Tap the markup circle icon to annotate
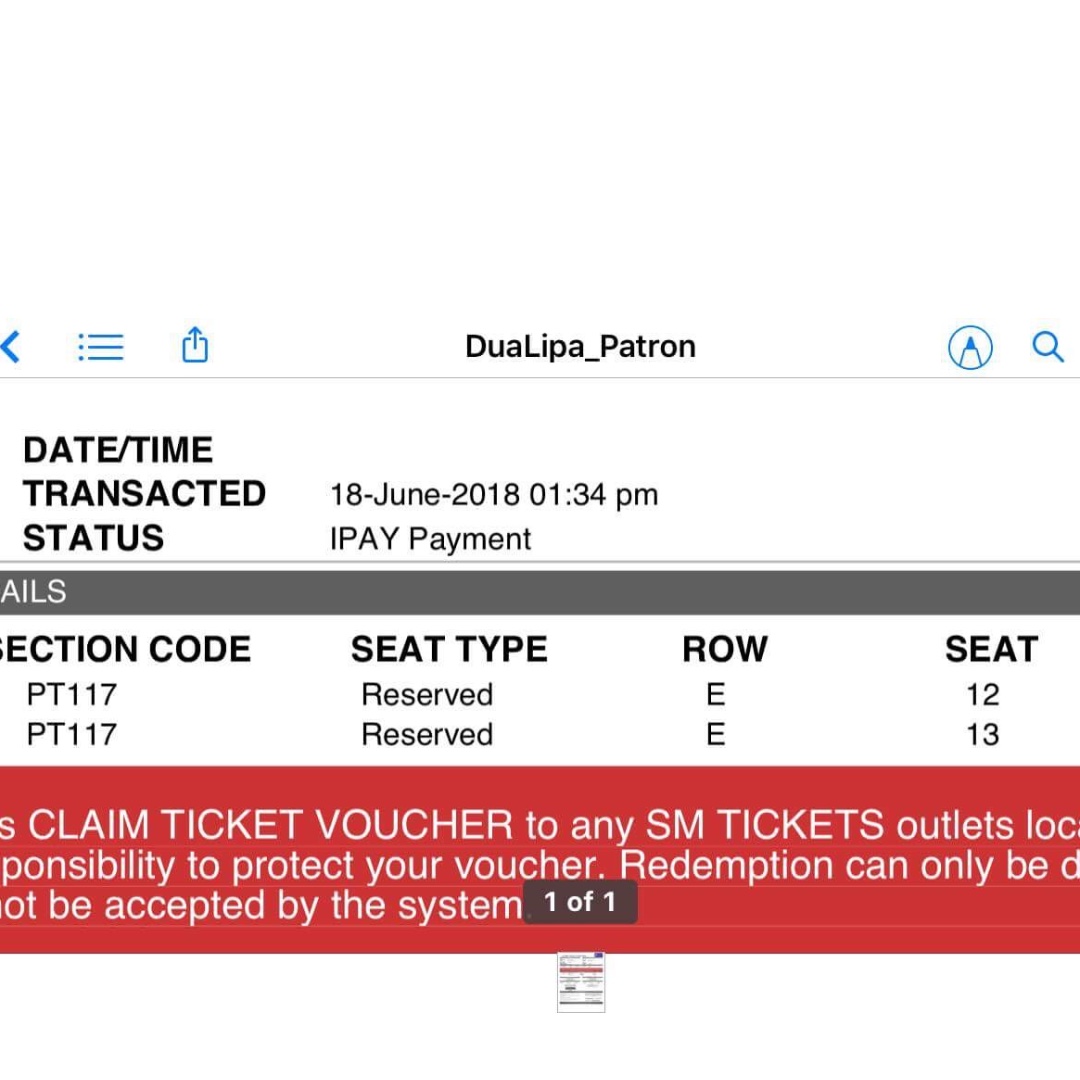 click(969, 347)
